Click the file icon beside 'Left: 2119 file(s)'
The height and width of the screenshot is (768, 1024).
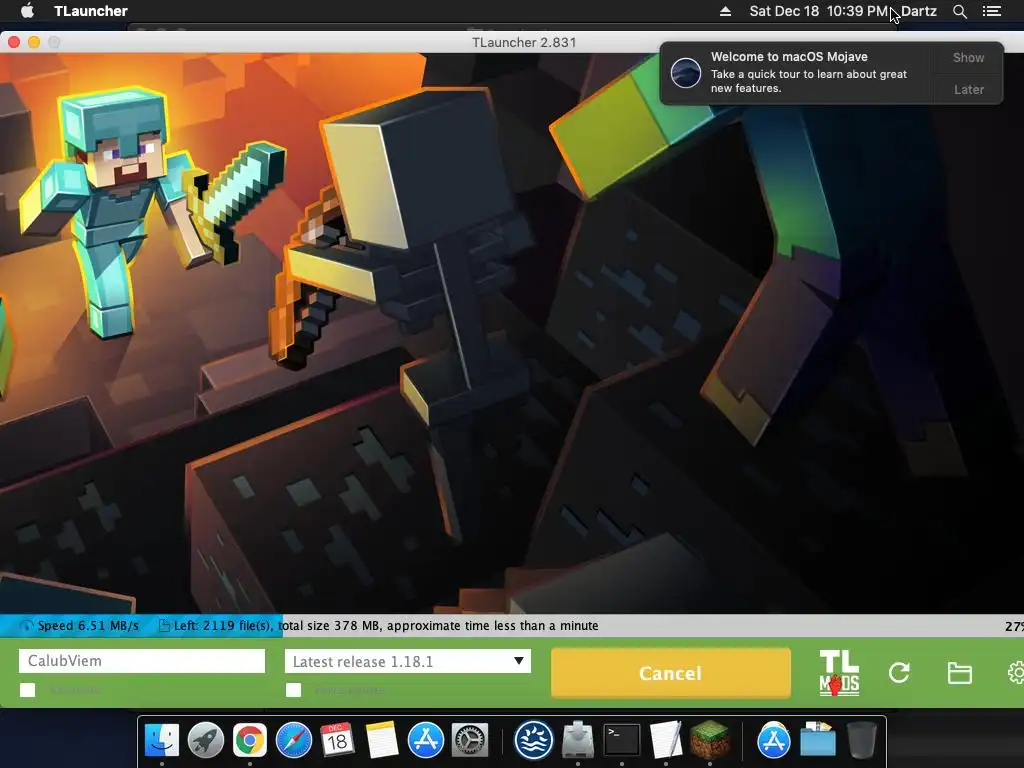(165, 626)
